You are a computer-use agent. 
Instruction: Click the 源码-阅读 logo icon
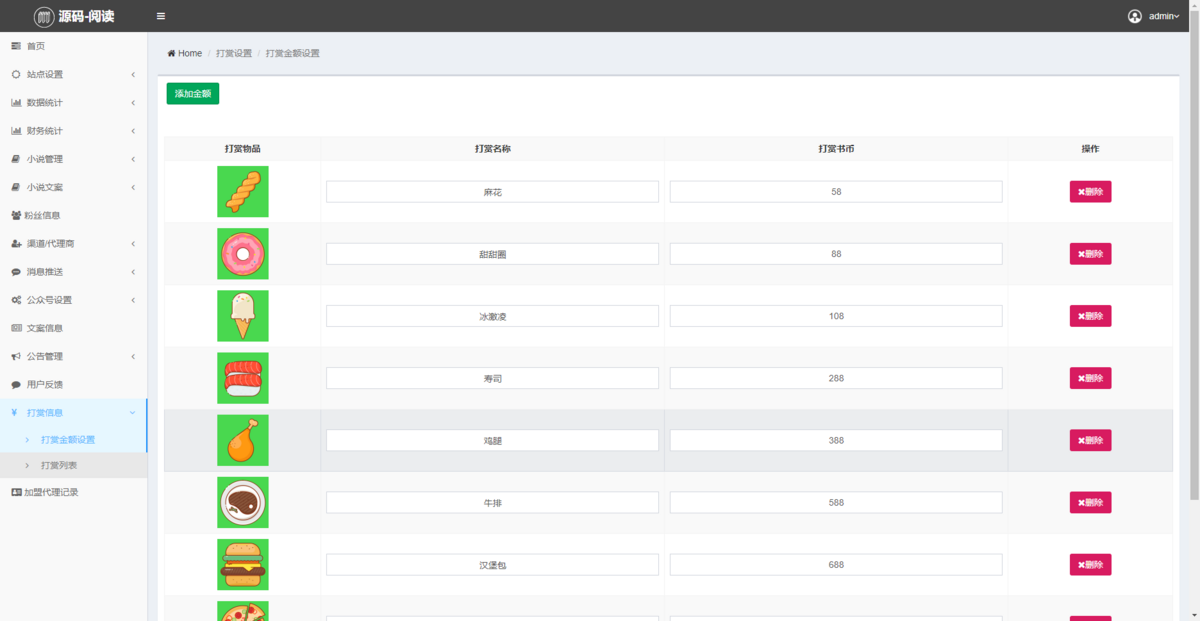44,16
